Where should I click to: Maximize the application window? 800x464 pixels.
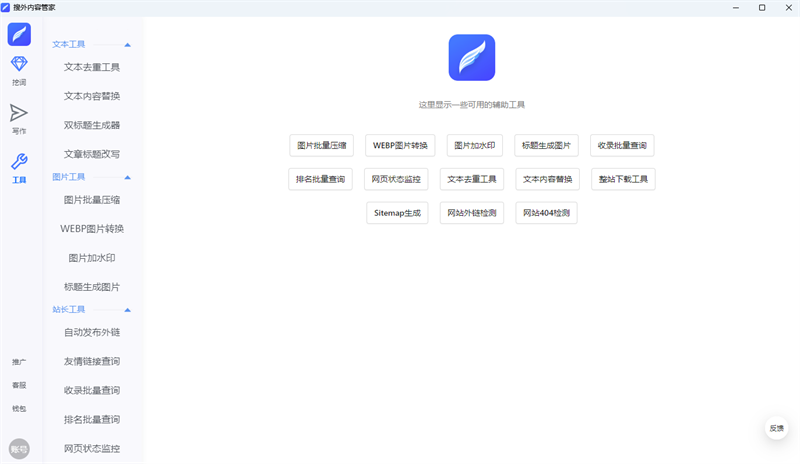point(762,8)
